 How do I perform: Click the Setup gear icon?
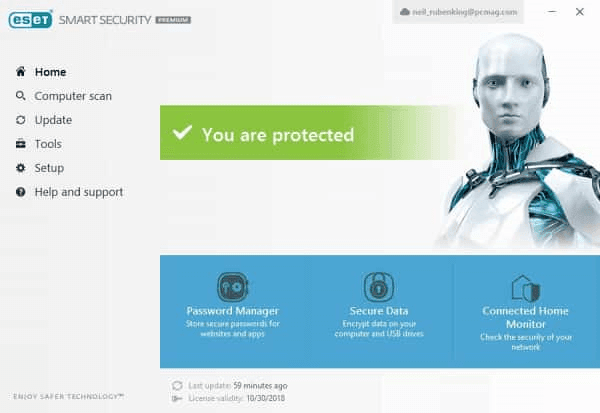tap(21, 168)
